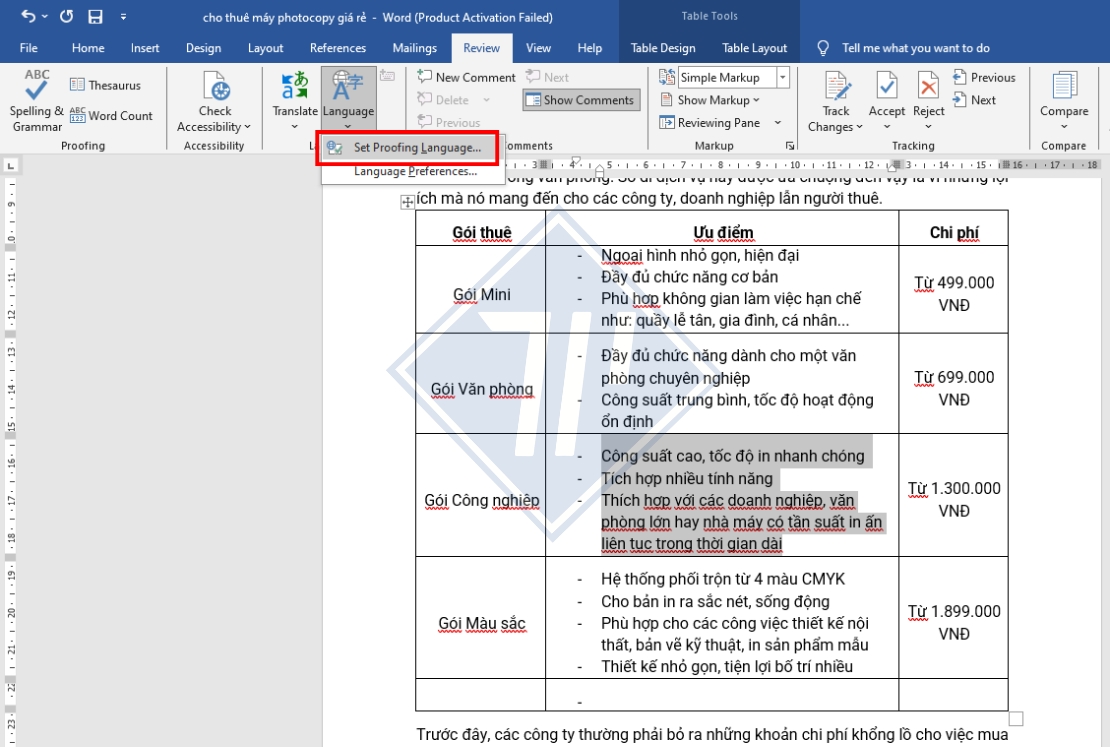This screenshot has width=1110, height=747.
Task: Open the File tab
Action: tap(28, 47)
